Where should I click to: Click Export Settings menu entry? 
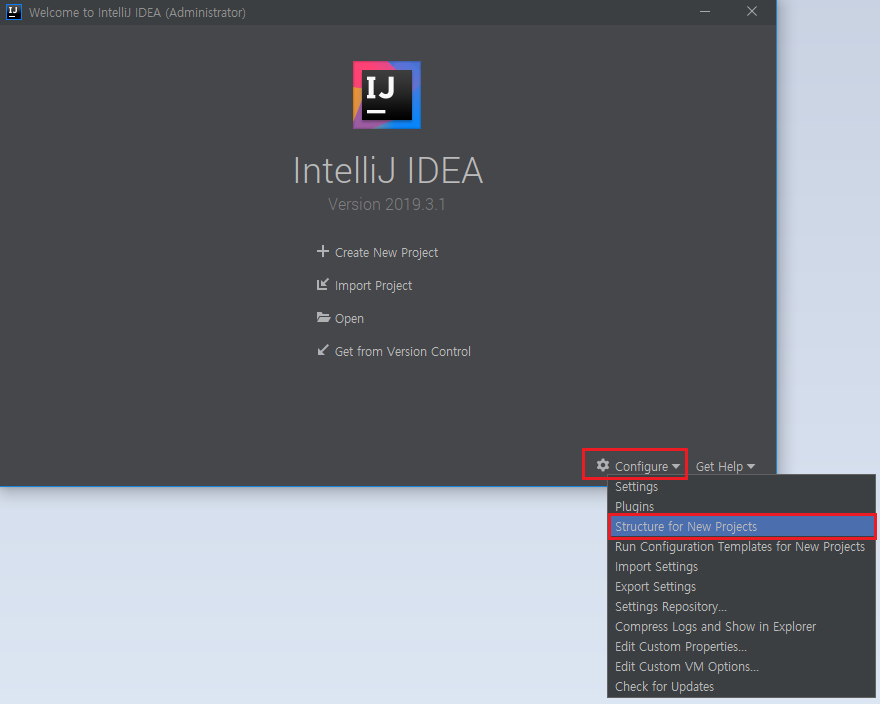click(741, 587)
